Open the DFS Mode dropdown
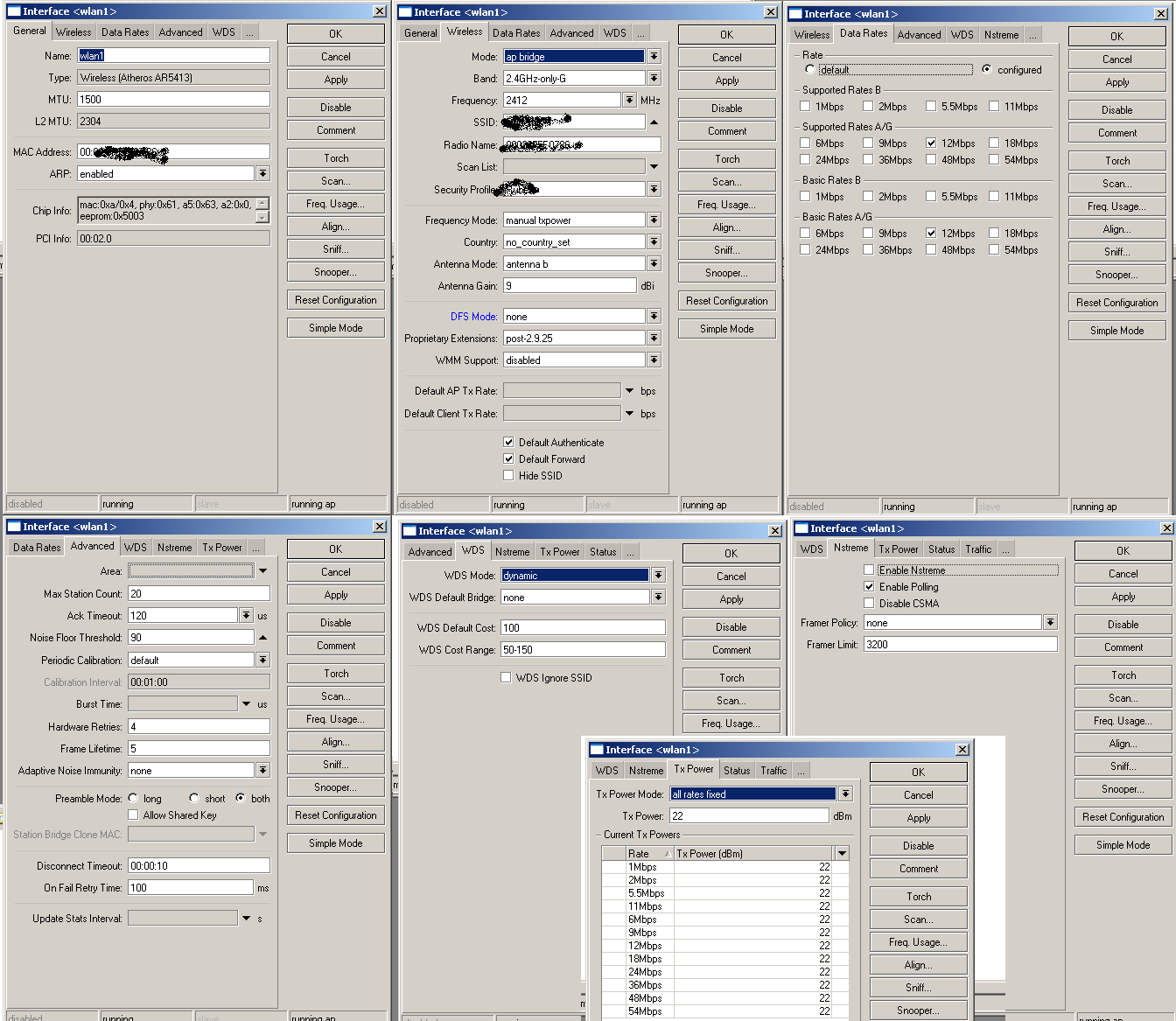This screenshot has width=1176, height=1021. tap(654, 316)
